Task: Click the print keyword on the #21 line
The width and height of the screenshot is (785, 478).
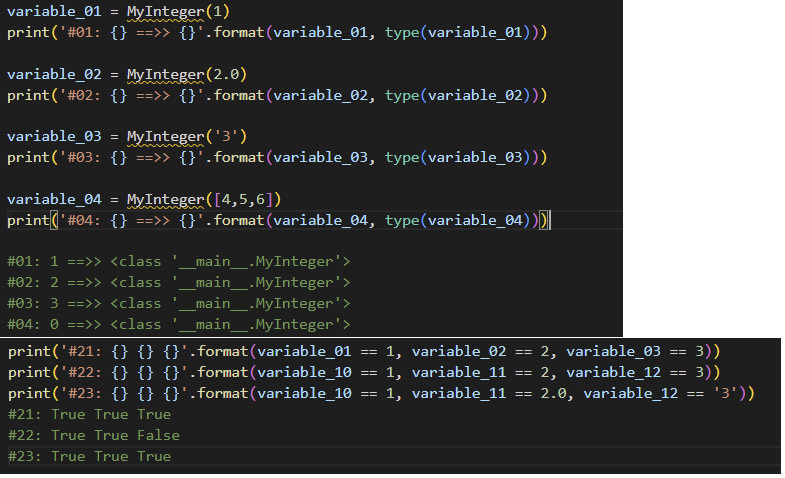Action: [27, 351]
